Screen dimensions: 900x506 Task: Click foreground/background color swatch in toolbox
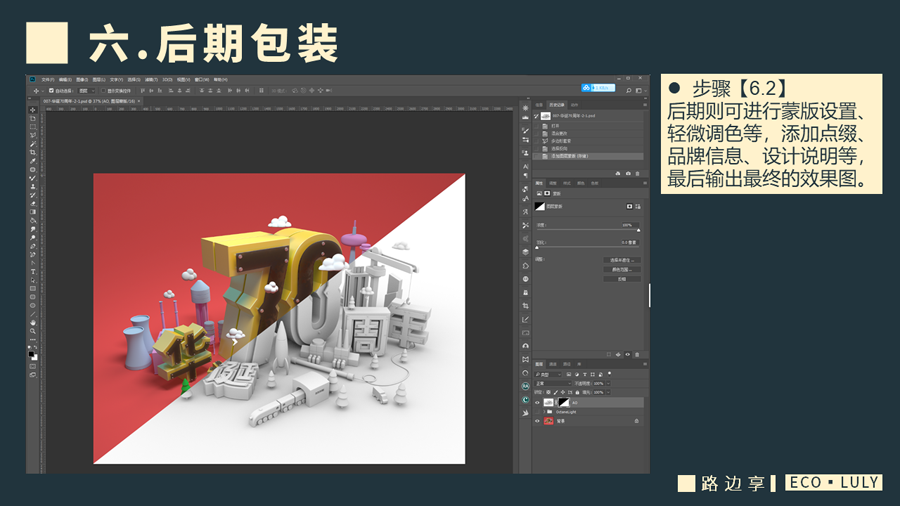click(33, 357)
